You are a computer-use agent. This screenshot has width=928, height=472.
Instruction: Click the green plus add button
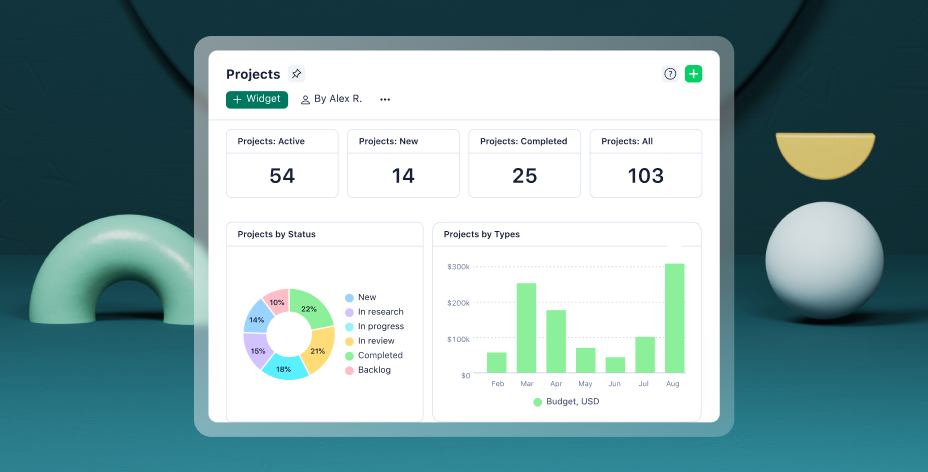(693, 74)
